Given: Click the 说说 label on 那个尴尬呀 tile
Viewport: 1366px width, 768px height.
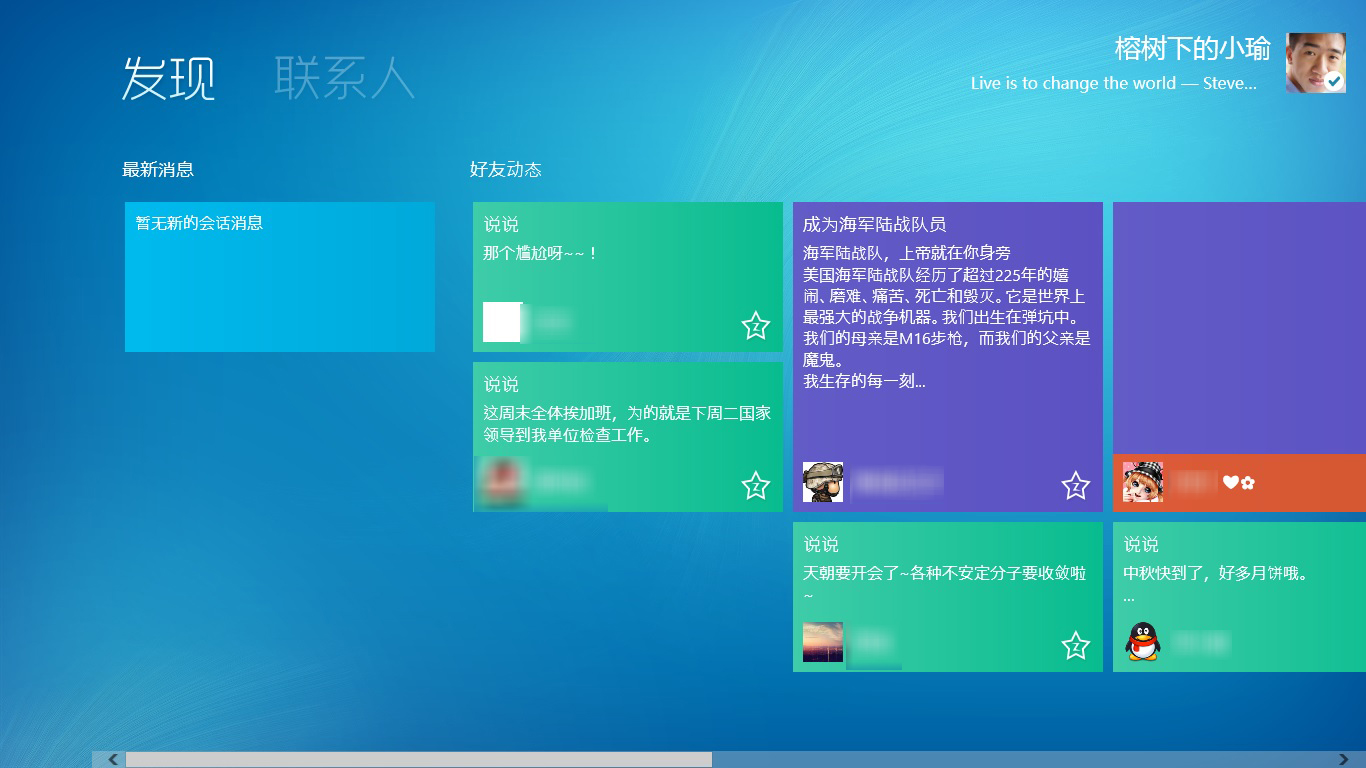Looking at the screenshot, I should [x=501, y=225].
